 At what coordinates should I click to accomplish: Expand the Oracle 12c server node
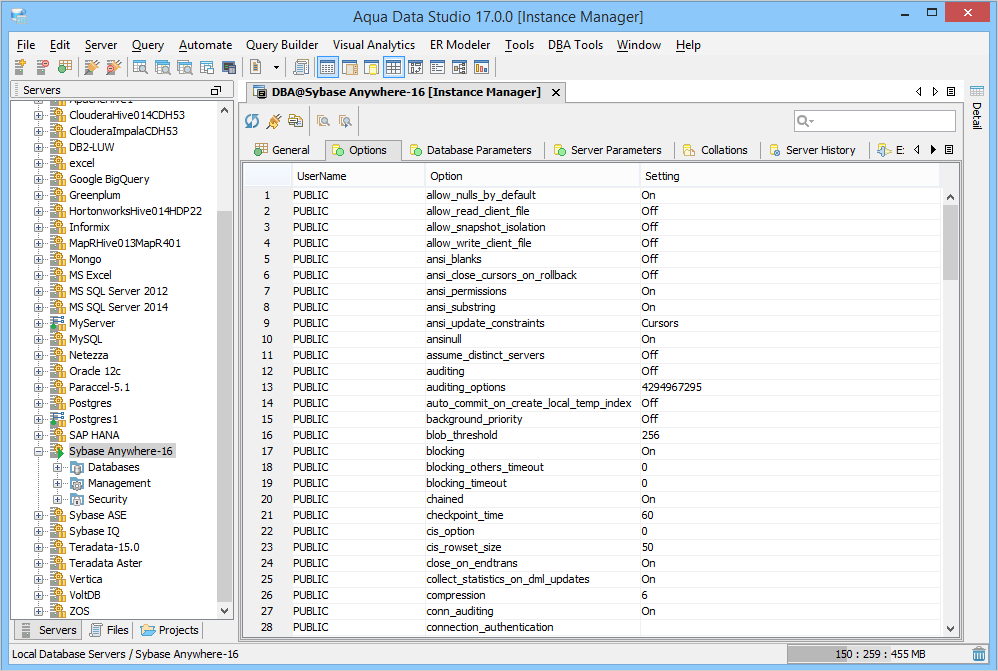pyautogui.click(x=39, y=371)
